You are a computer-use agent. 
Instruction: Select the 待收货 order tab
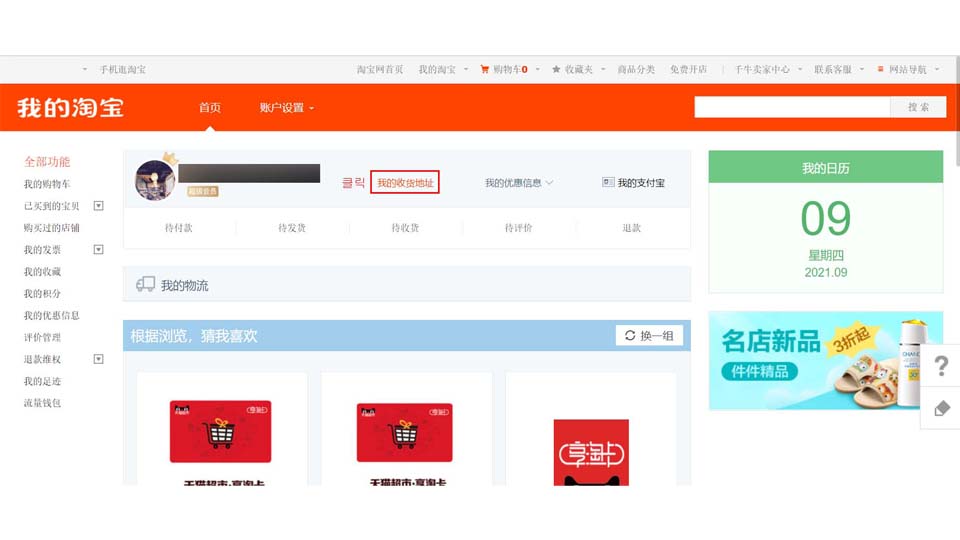[x=405, y=228]
